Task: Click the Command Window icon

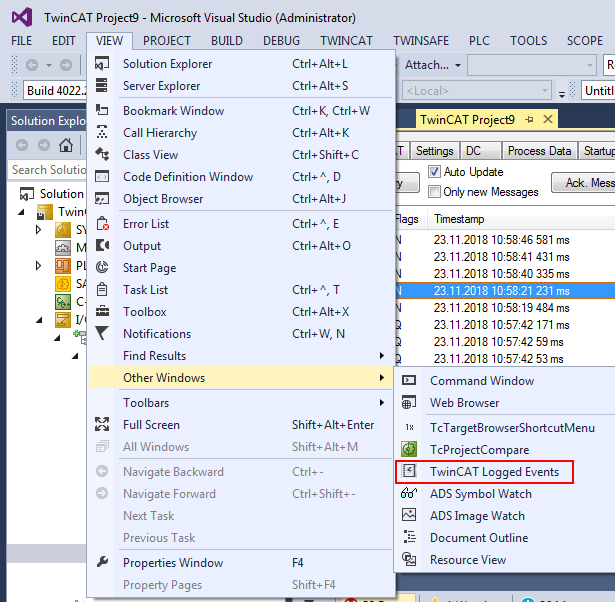Action: 409,380
